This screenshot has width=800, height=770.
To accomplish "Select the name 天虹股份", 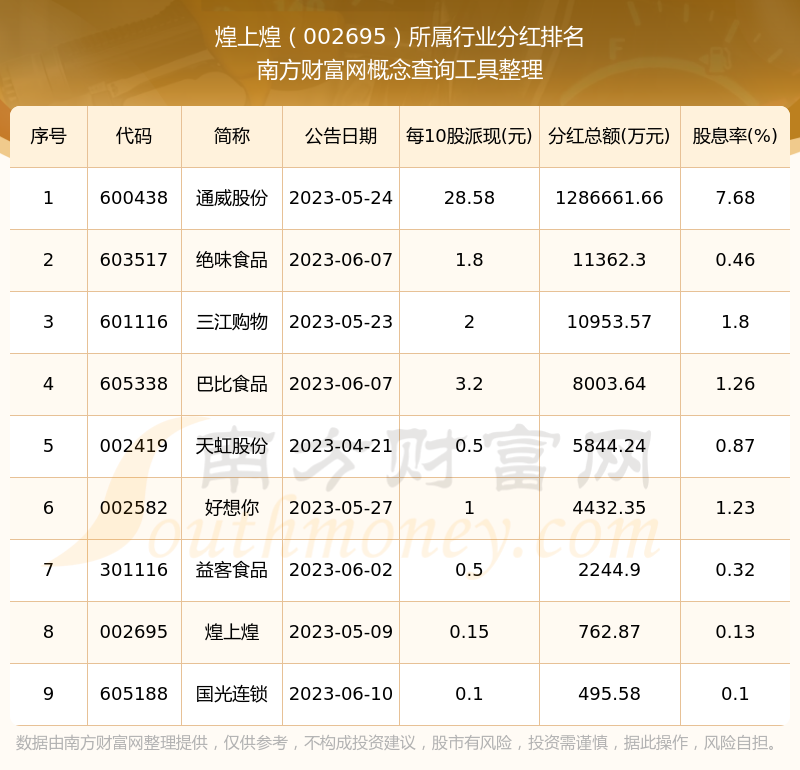I will point(232,446).
